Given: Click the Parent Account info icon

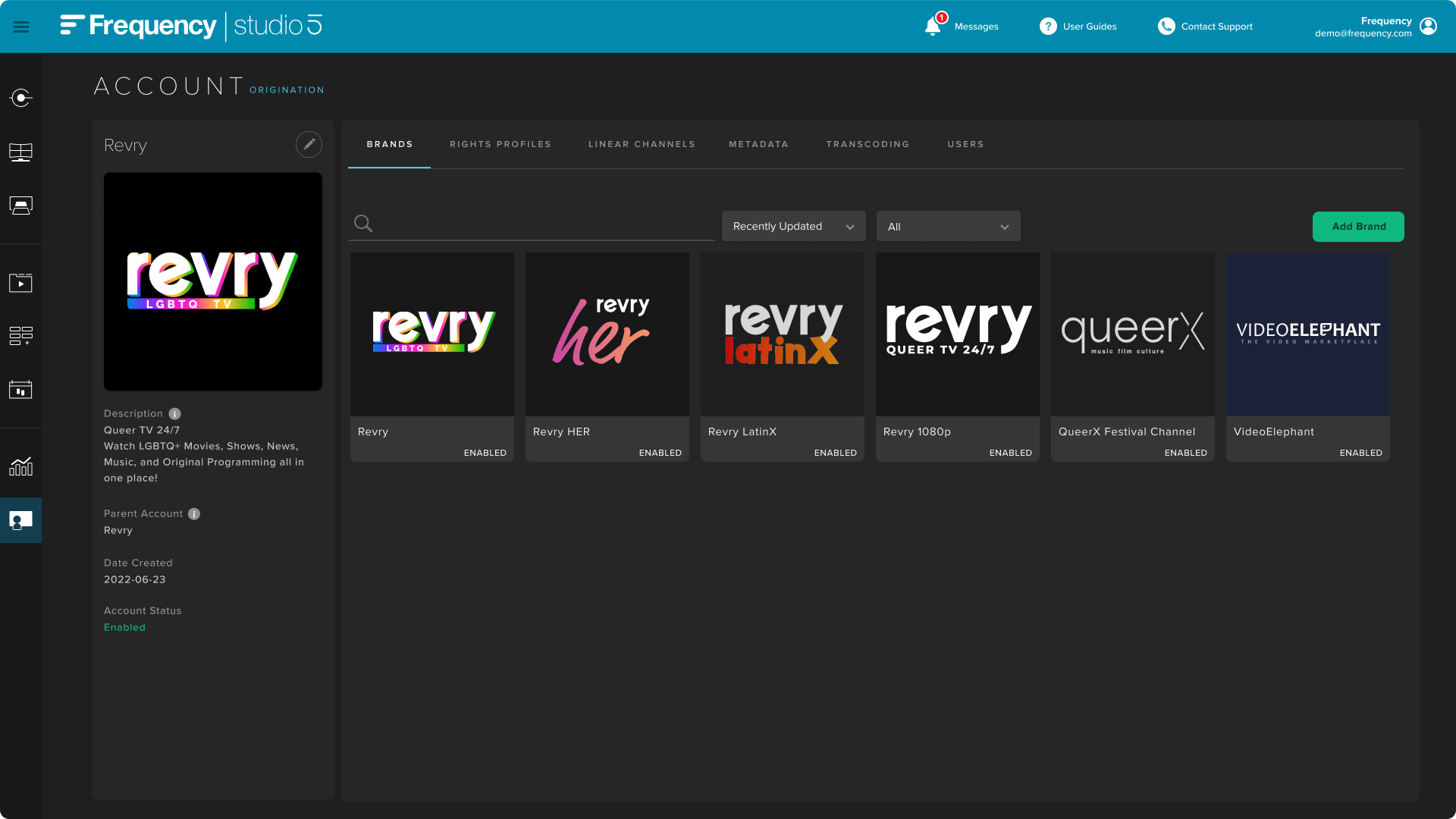Looking at the screenshot, I should [194, 513].
